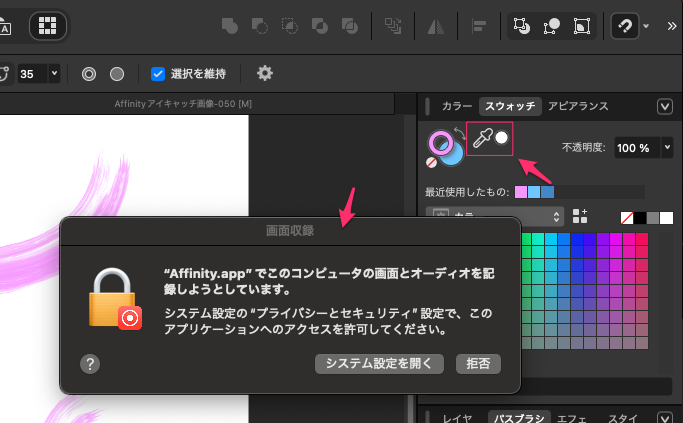Image resolution: width=683 pixels, height=423 pixels.
Task: Click the help question mark button
Action: pyautogui.click(x=90, y=364)
